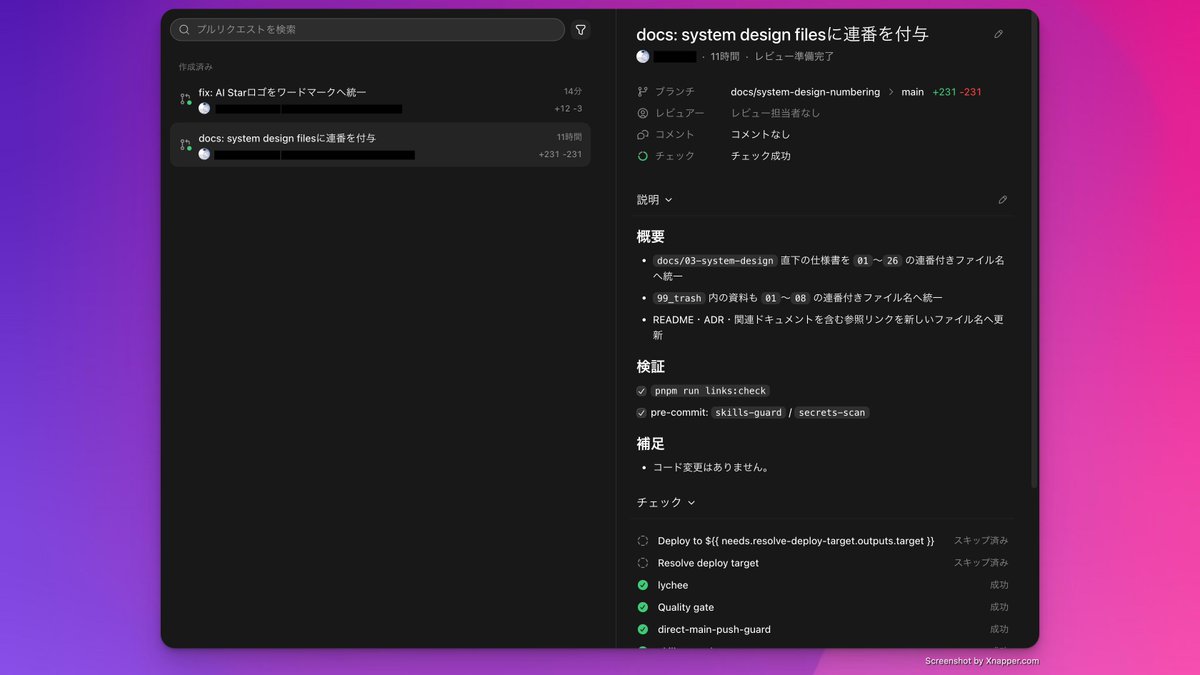This screenshot has width=1200, height=675.
Task: Collapse the チェック section chevron
Action: pos(691,503)
